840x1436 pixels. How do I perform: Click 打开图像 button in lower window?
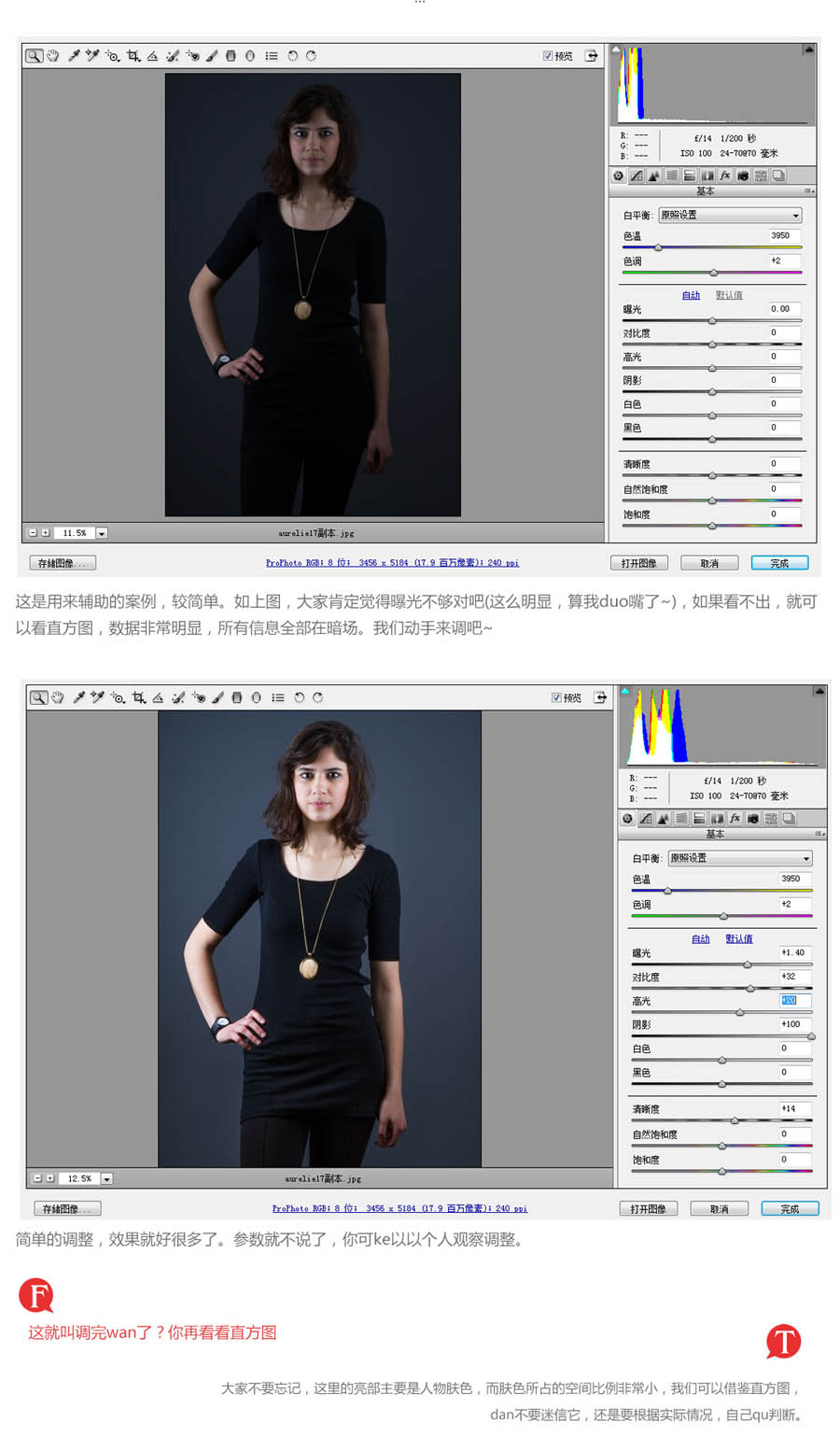coord(649,1208)
